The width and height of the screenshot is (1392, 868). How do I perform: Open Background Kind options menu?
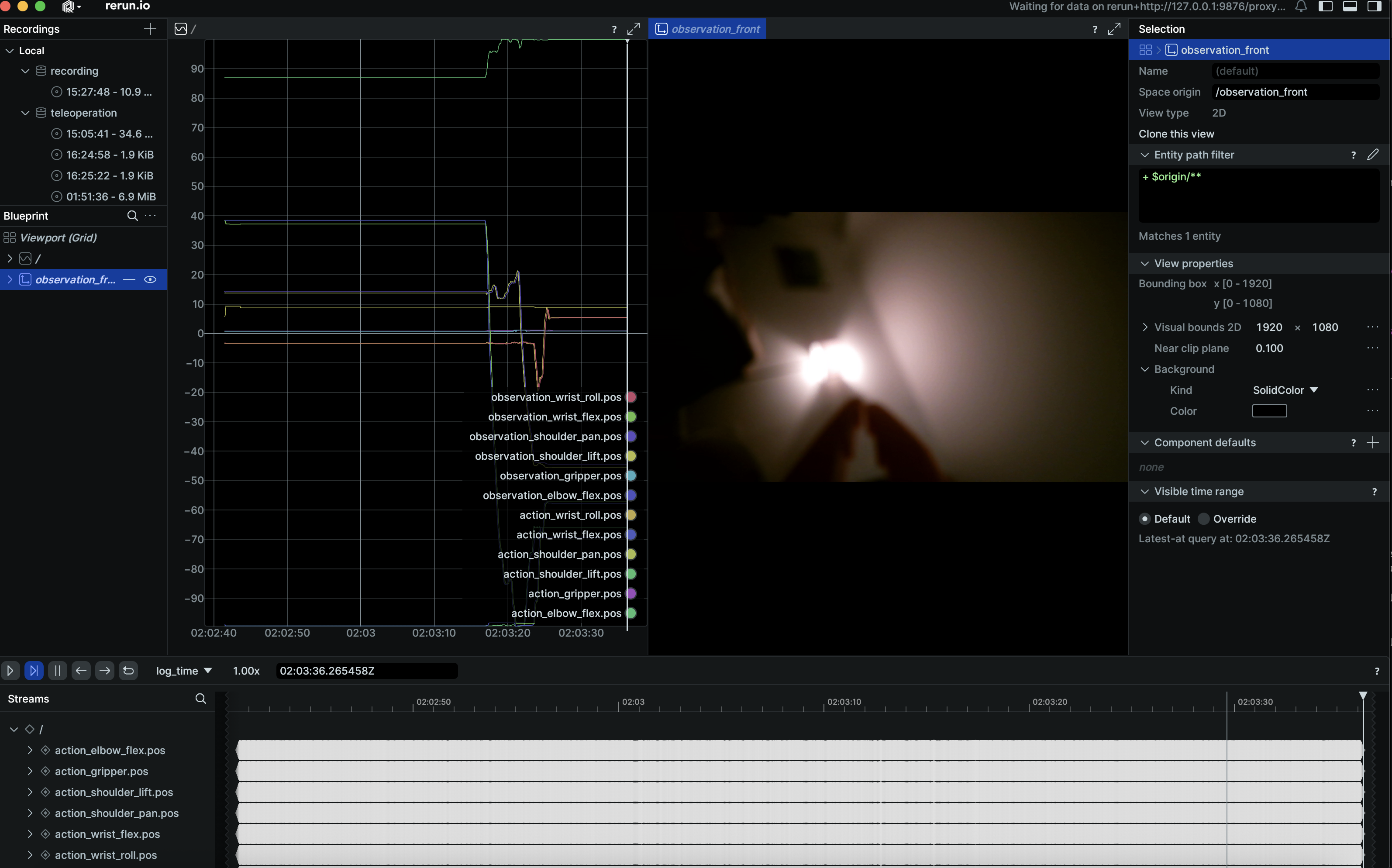coord(1372,390)
